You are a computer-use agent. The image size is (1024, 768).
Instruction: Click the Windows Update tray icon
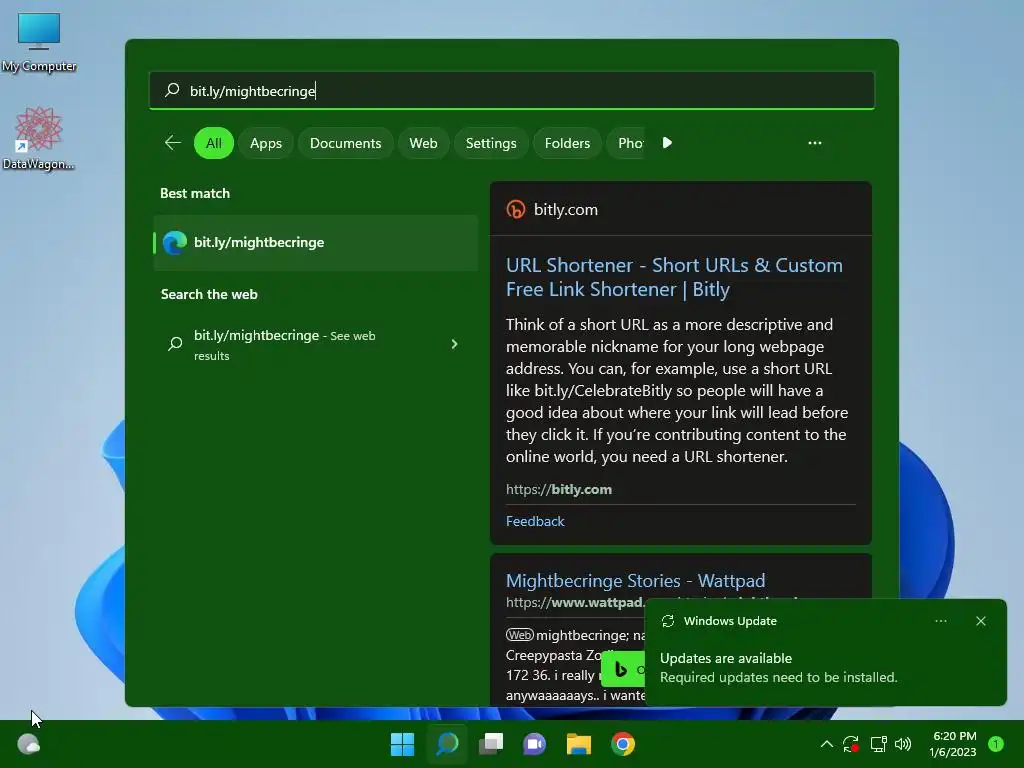[x=850, y=744]
